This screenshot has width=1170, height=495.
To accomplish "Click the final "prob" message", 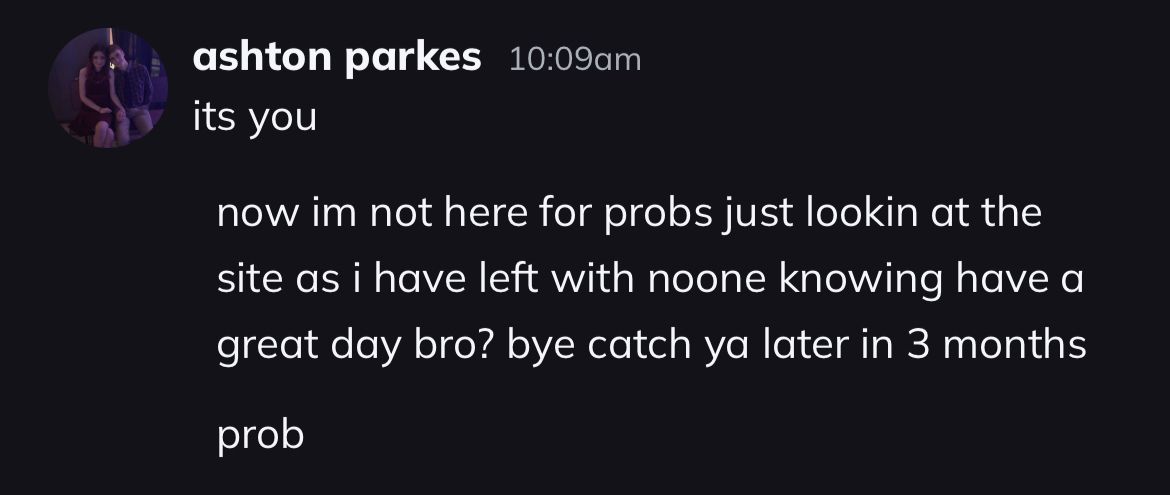I will coord(261,436).
